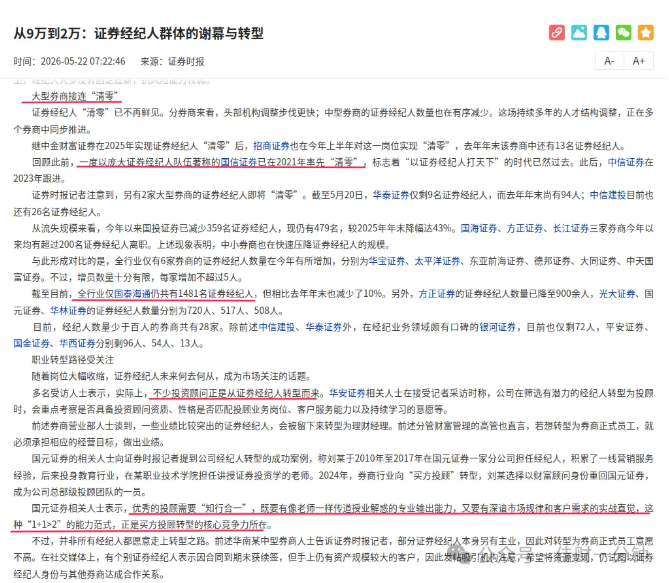669x583 pixels.
Task: Open 中信建投 link before '目前也还有26名'
Action: click(x=608, y=195)
